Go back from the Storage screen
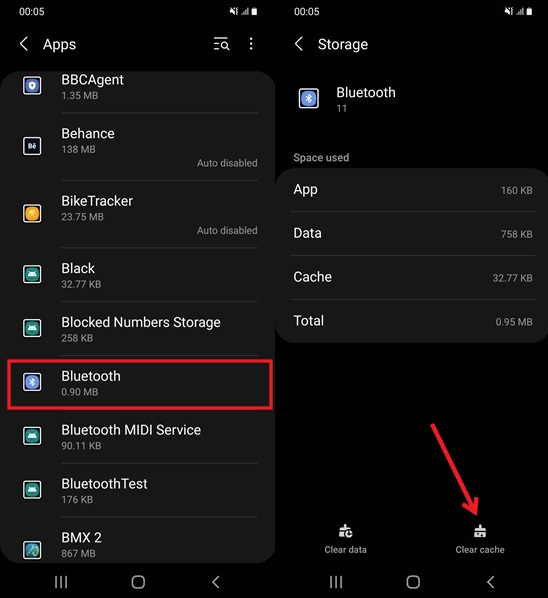Screen dimensions: 548x598 coord(299,44)
